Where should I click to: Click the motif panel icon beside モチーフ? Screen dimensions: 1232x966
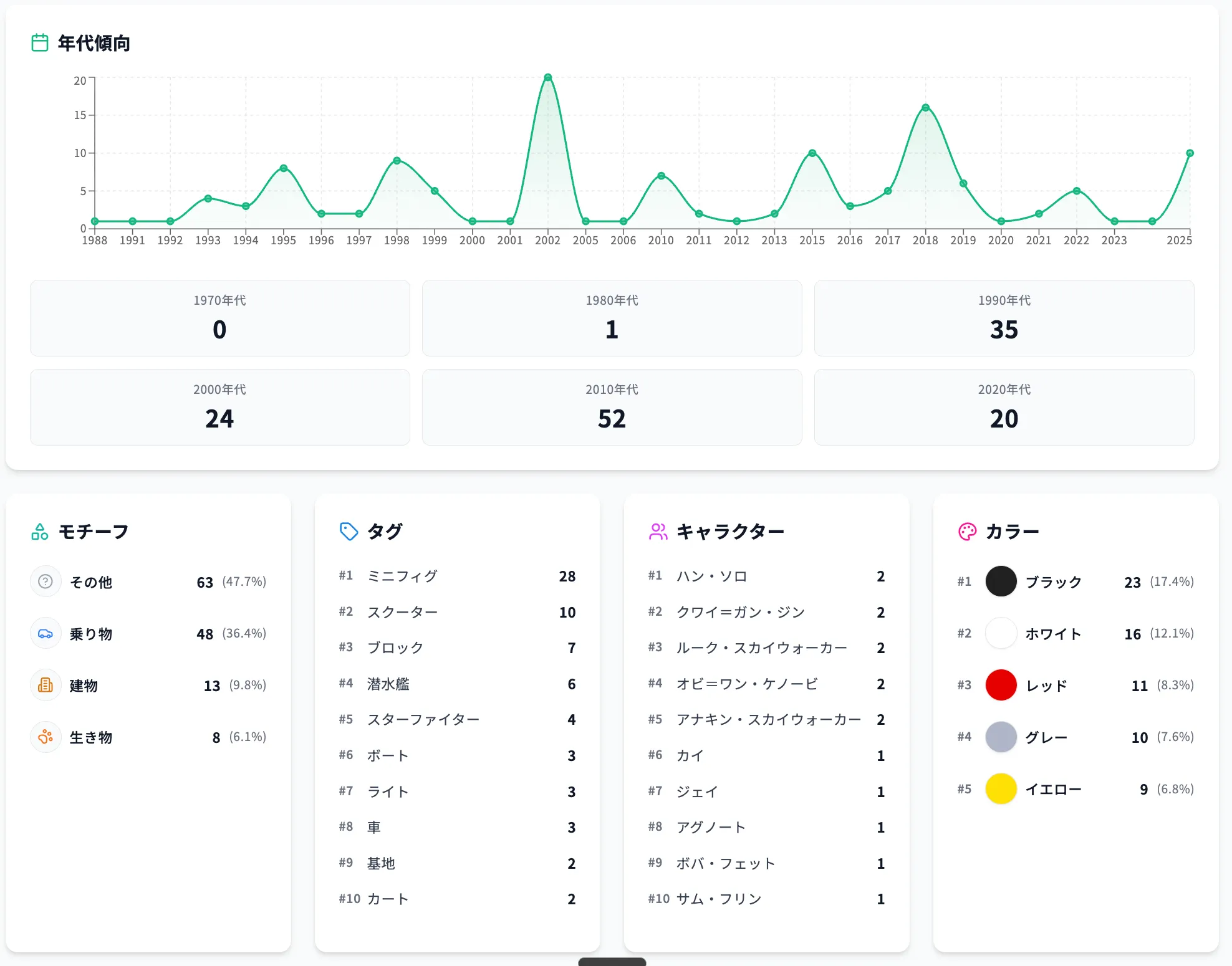click(39, 532)
